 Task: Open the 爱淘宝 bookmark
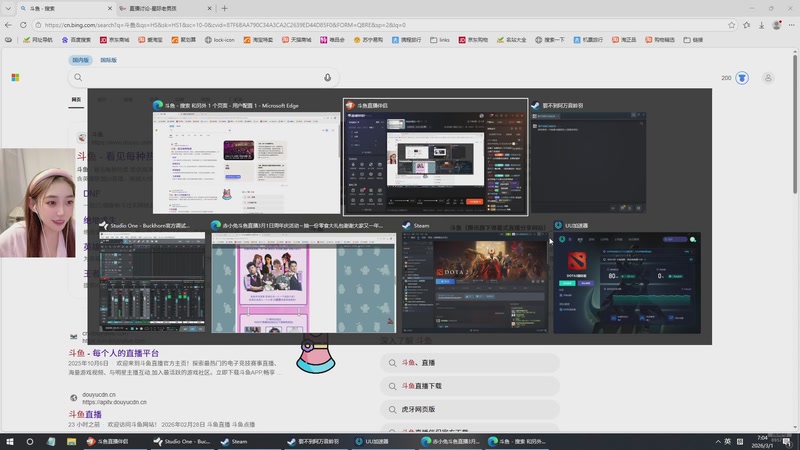150,40
